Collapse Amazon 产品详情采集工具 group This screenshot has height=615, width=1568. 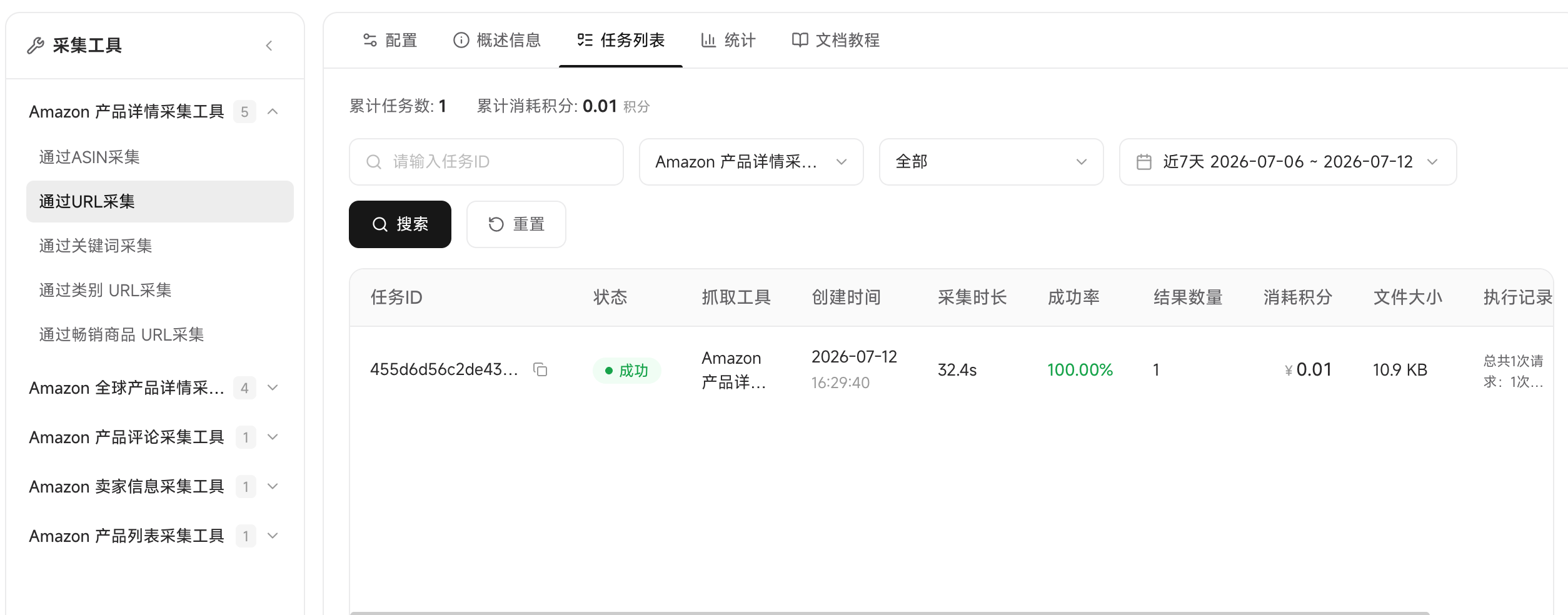(273, 112)
